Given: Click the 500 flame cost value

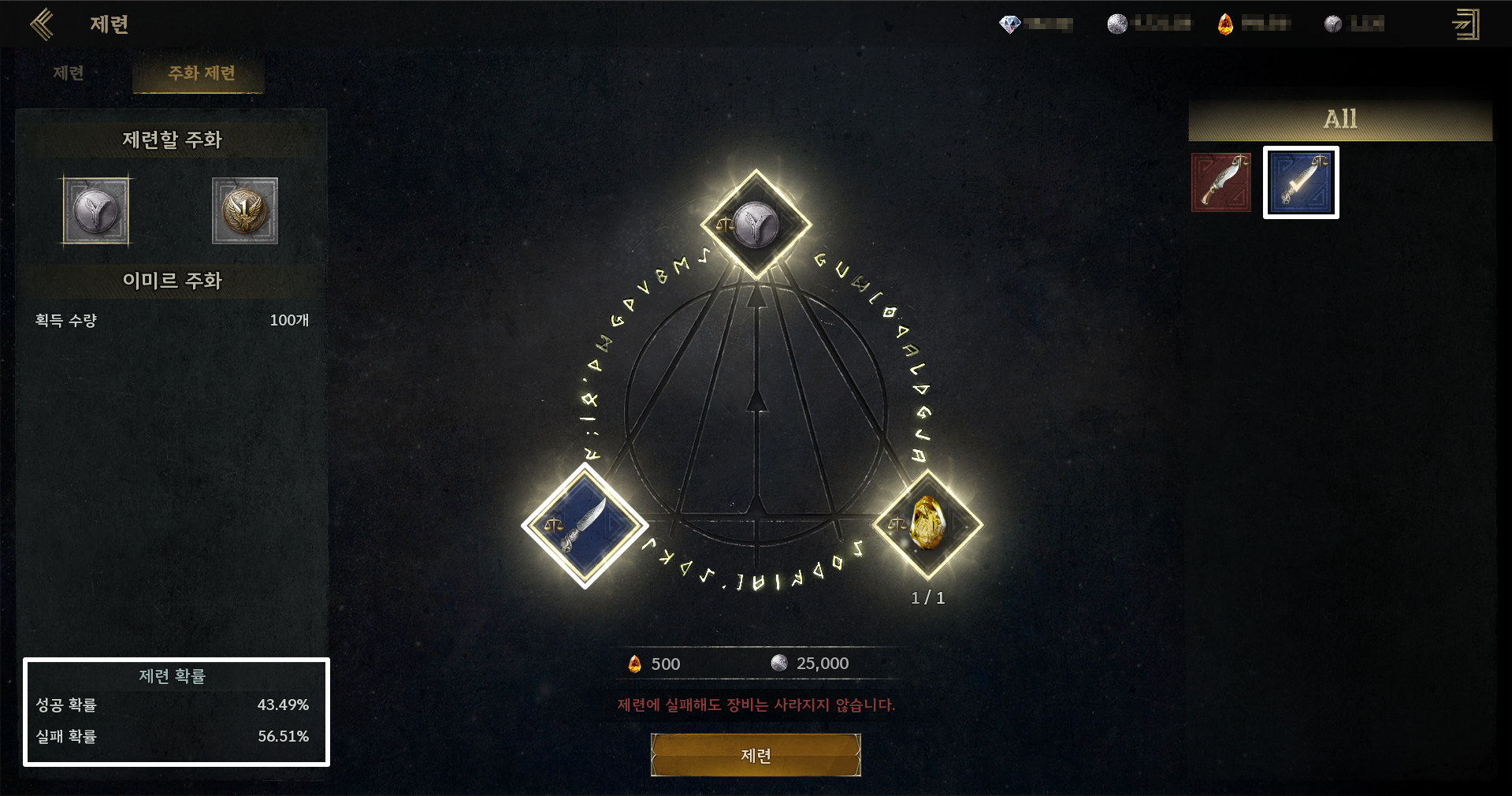Looking at the screenshot, I should point(666,664).
